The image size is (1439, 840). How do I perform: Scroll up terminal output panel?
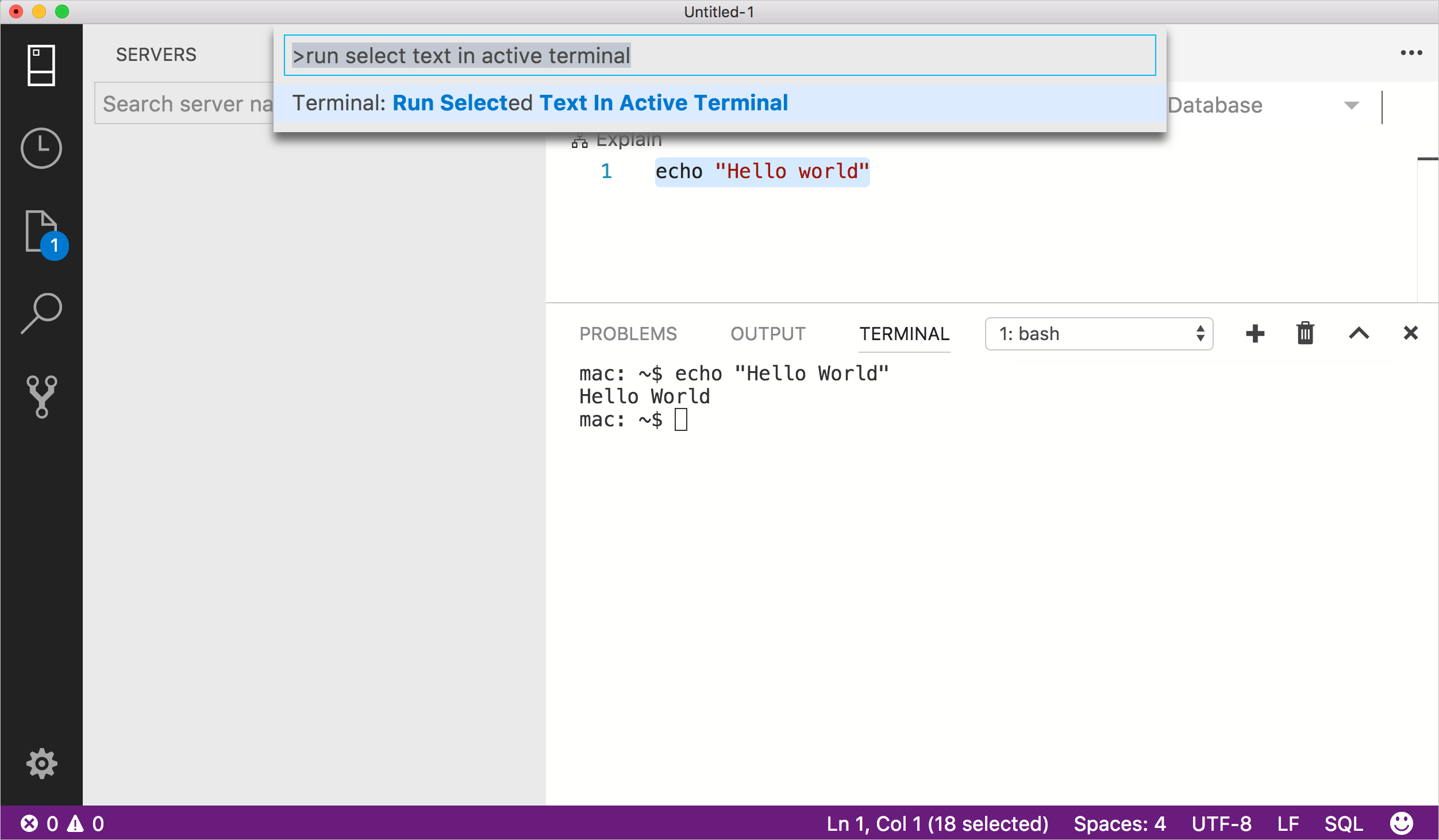[x=1359, y=333]
